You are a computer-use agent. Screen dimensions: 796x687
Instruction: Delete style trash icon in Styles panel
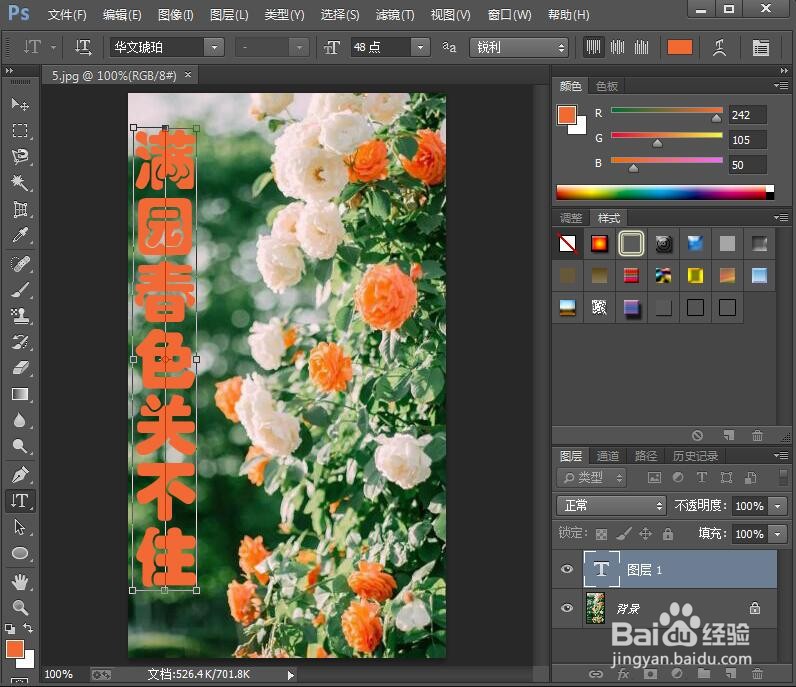pyautogui.click(x=757, y=436)
